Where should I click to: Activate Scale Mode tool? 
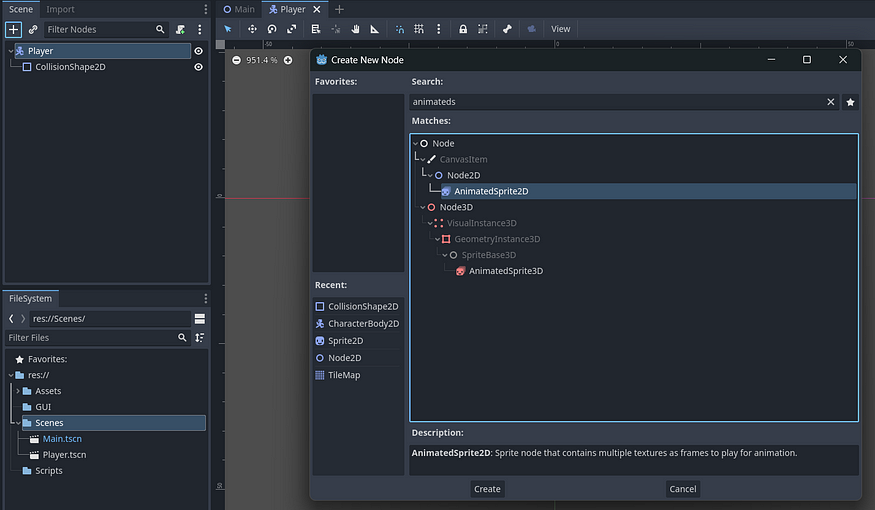pos(291,29)
